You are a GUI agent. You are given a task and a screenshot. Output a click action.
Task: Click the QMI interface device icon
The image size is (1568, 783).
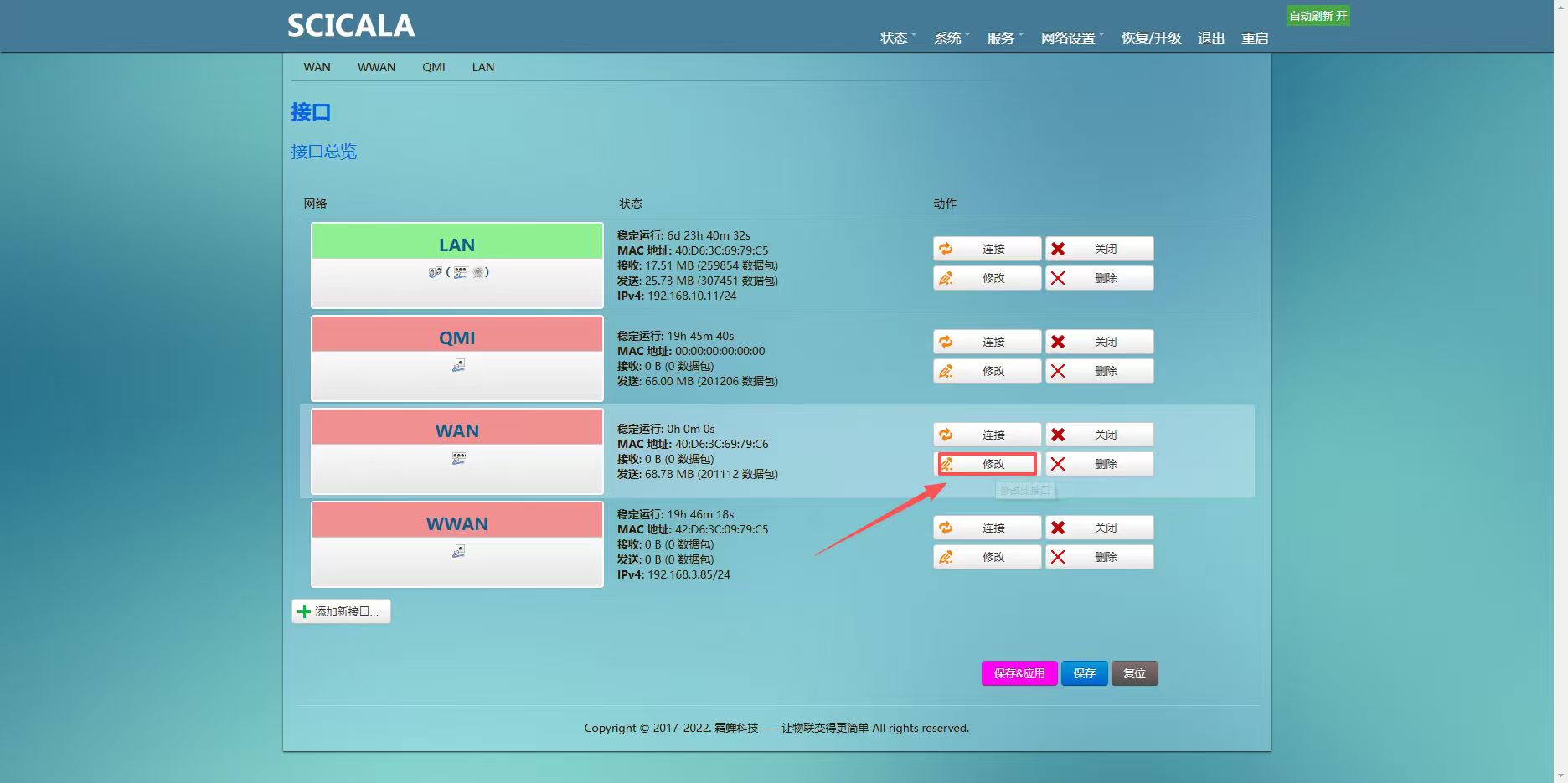click(x=458, y=365)
